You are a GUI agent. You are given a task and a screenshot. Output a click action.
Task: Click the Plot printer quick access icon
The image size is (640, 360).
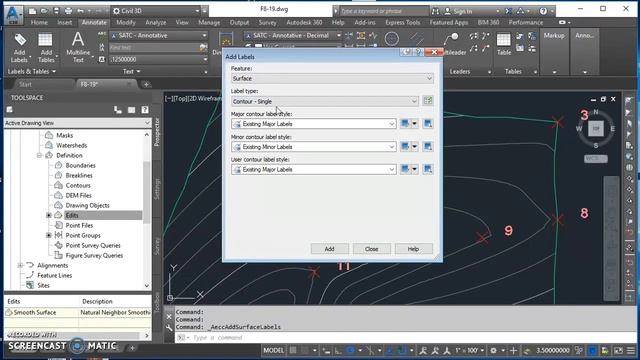click(x=69, y=11)
